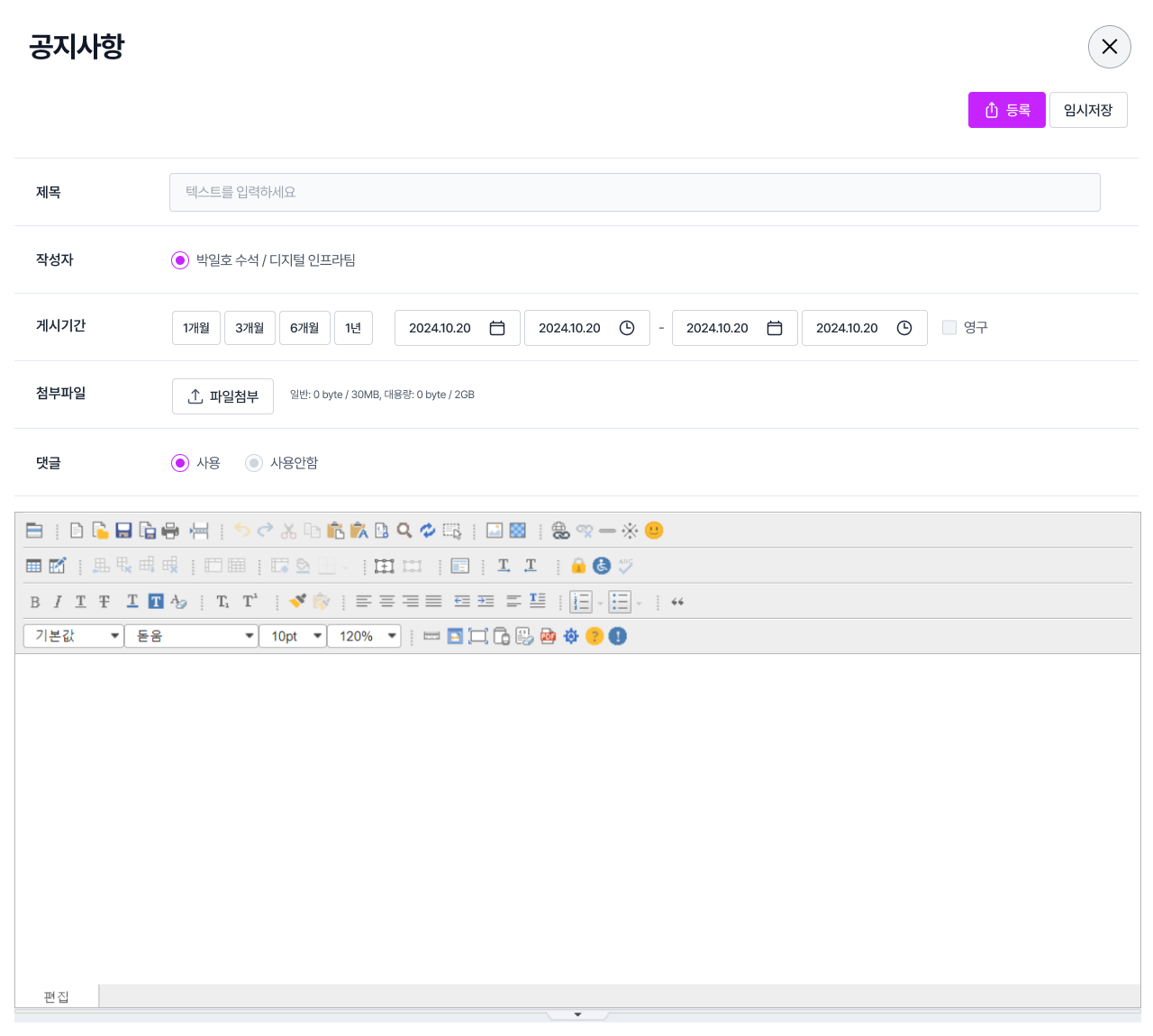
Task: Insert an emoticon with the smiley icon
Action: pos(654,531)
